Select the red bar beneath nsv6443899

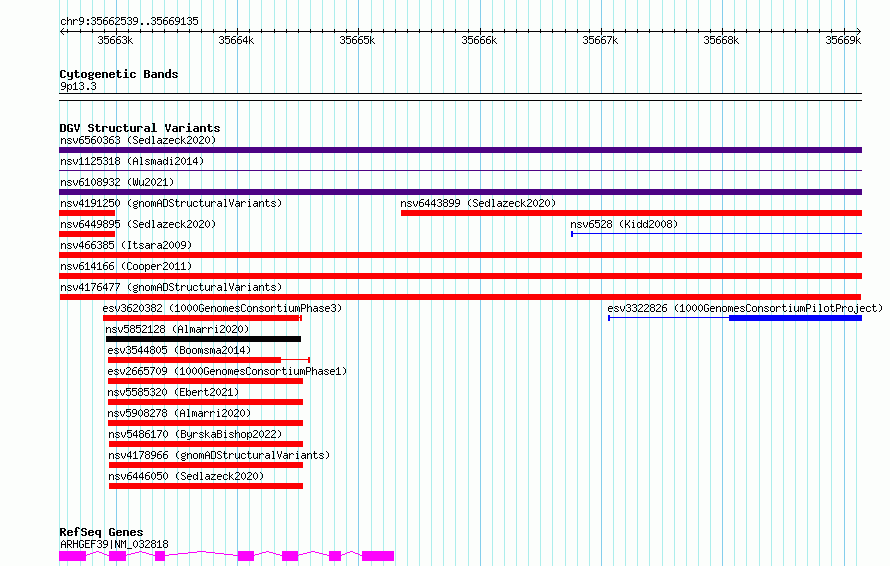coord(631,213)
